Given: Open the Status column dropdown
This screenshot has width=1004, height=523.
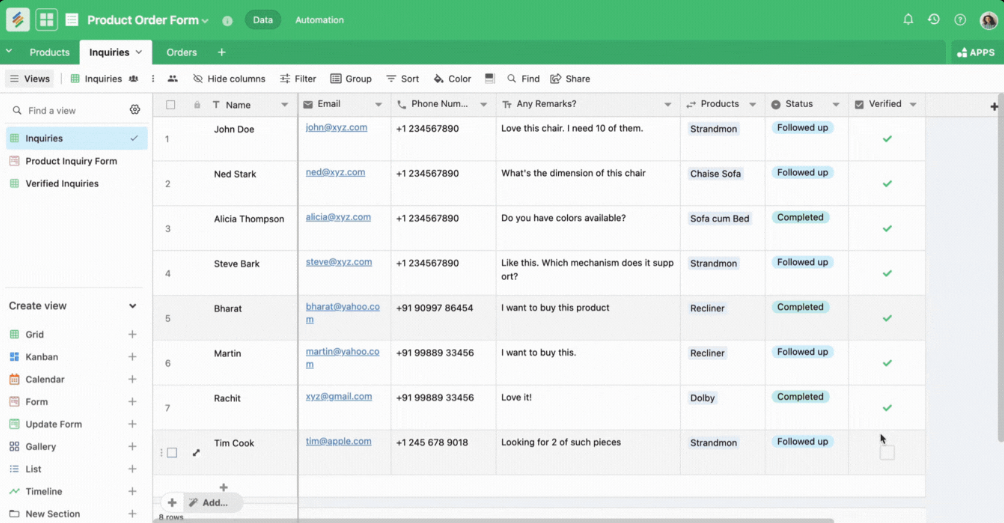Looking at the screenshot, I should click(x=836, y=104).
